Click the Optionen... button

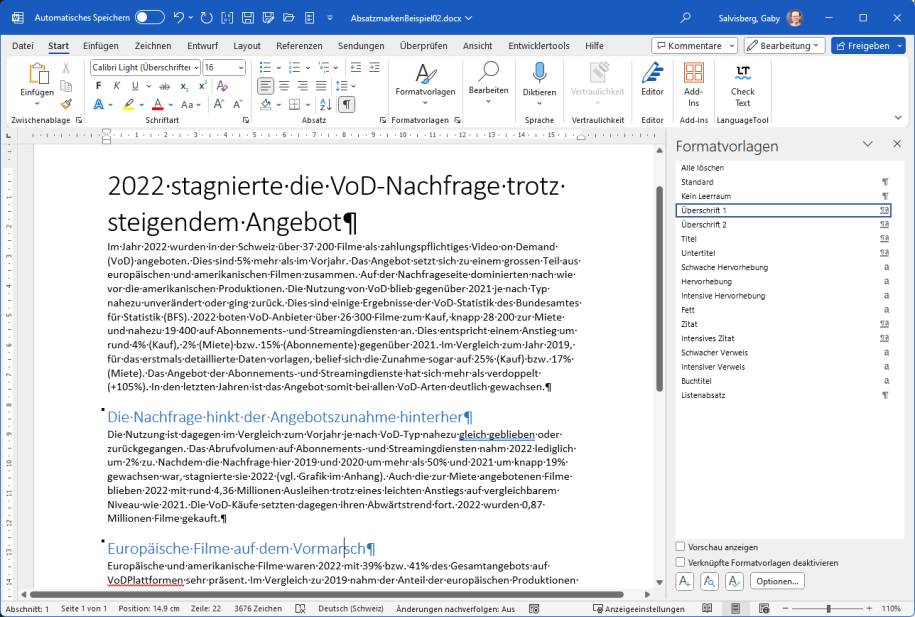(776, 581)
